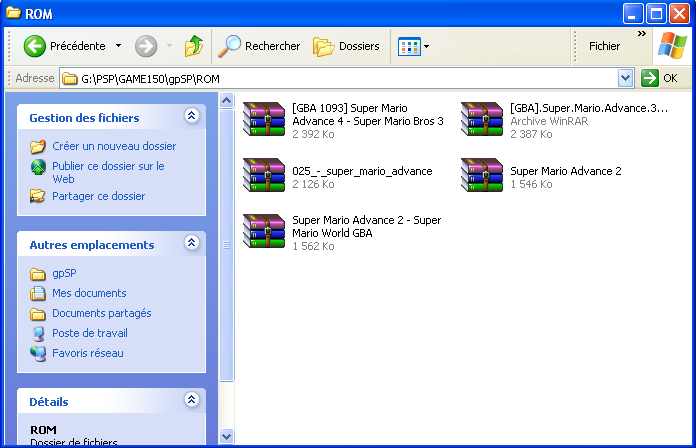
Task: Click the task pane scroll down arrow
Action: 226,436
